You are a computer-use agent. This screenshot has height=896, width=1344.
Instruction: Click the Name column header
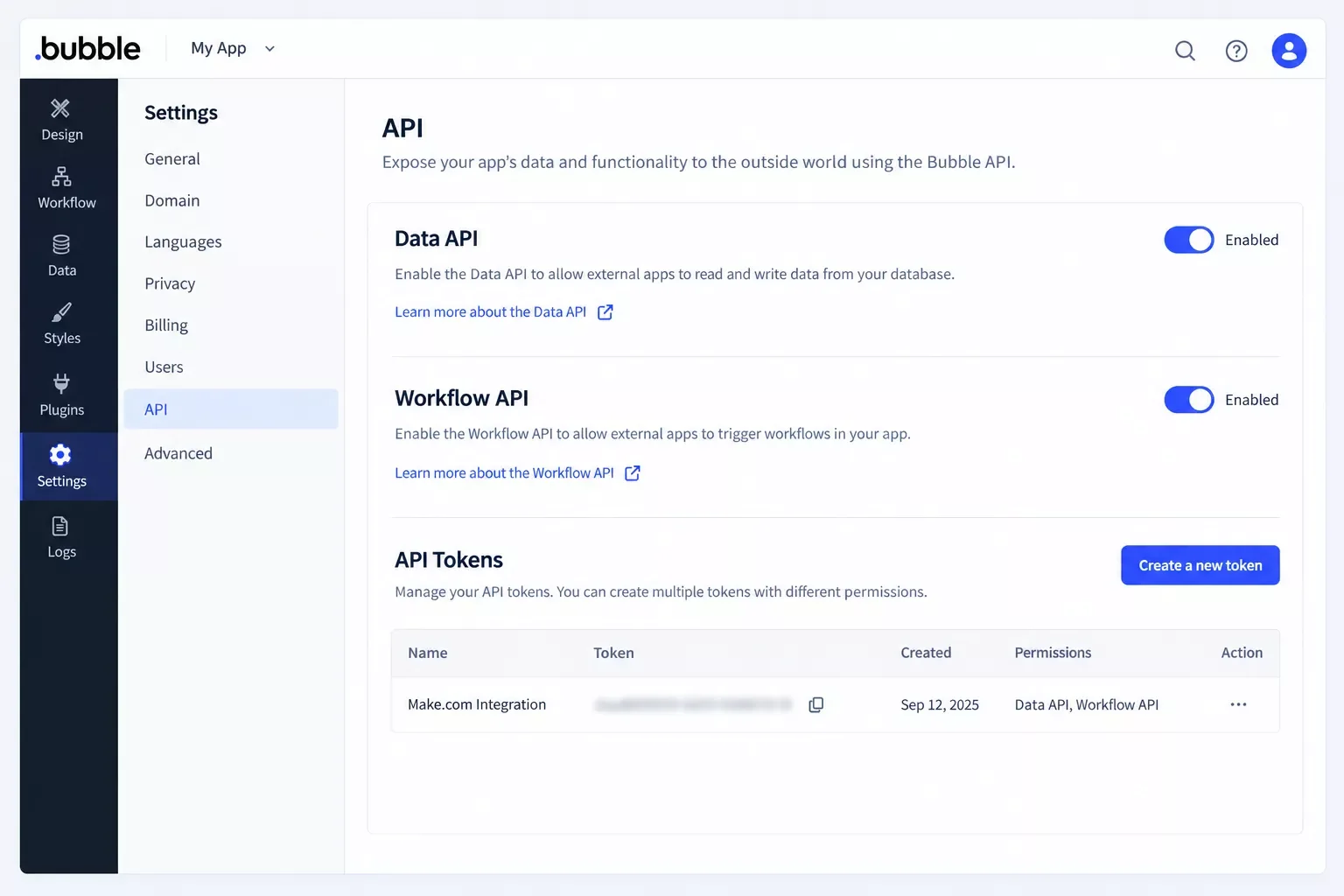(428, 653)
